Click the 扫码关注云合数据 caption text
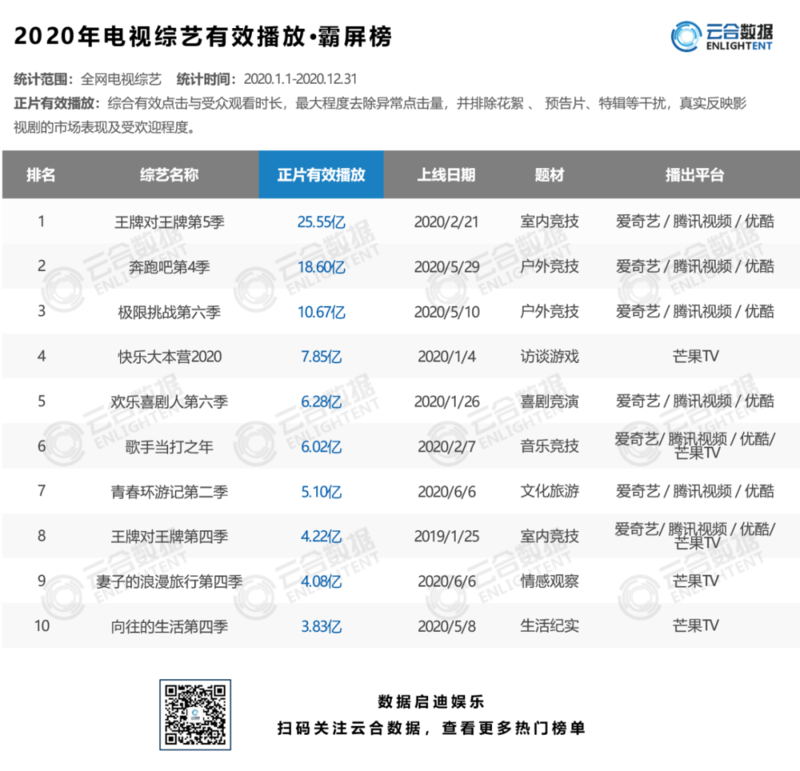The height and width of the screenshot is (771, 800). coord(431,728)
